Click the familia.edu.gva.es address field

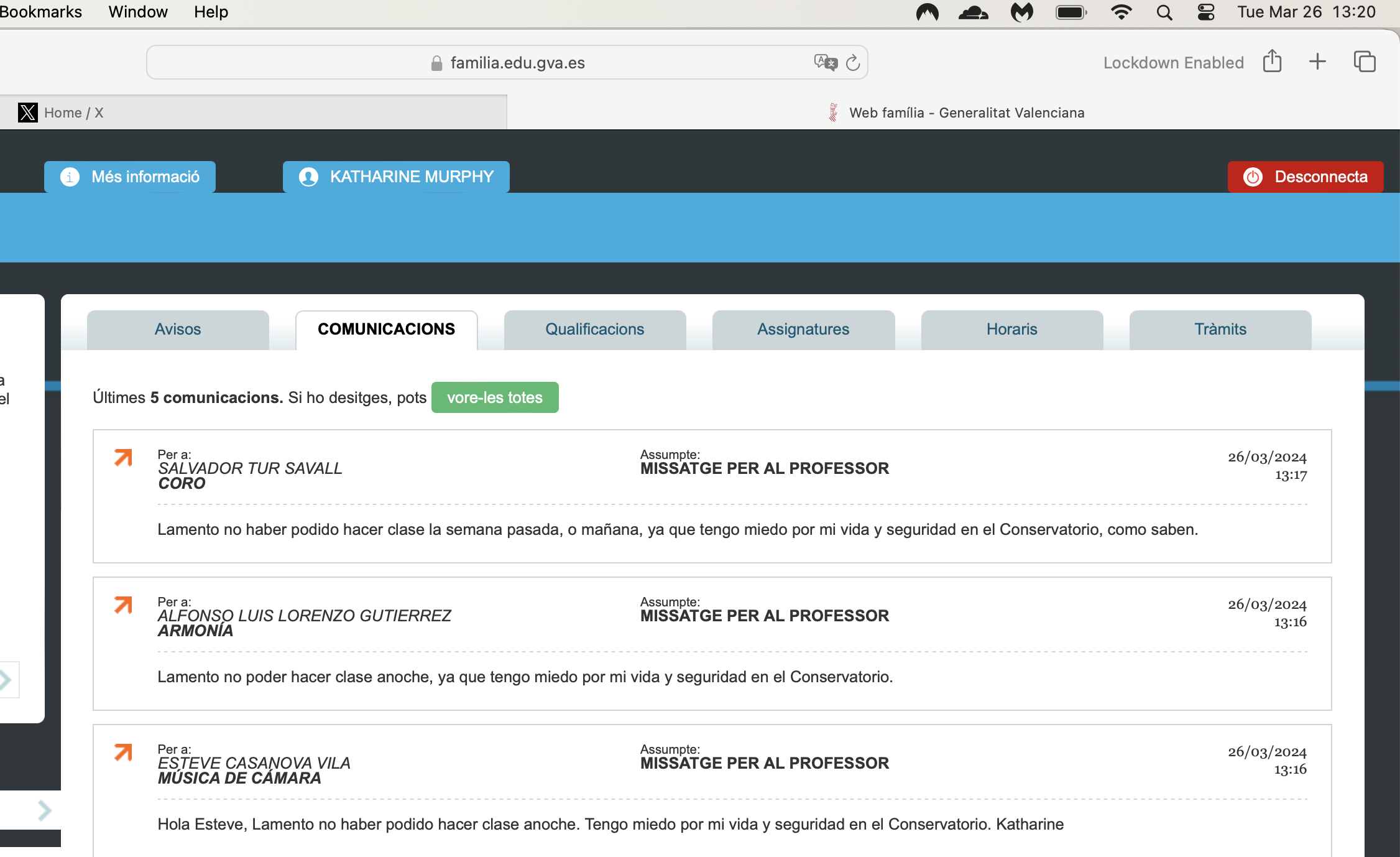pos(507,62)
